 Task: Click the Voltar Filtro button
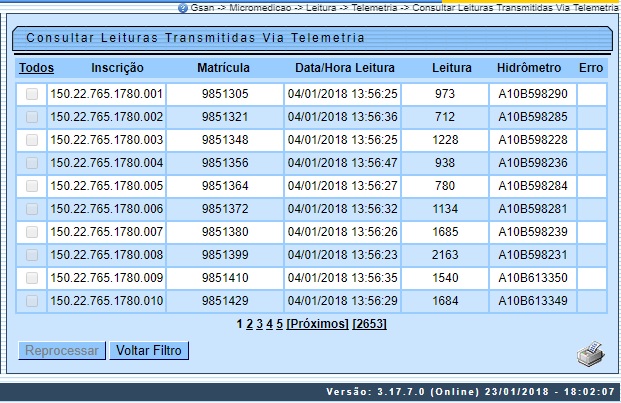click(x=149, y=351)
